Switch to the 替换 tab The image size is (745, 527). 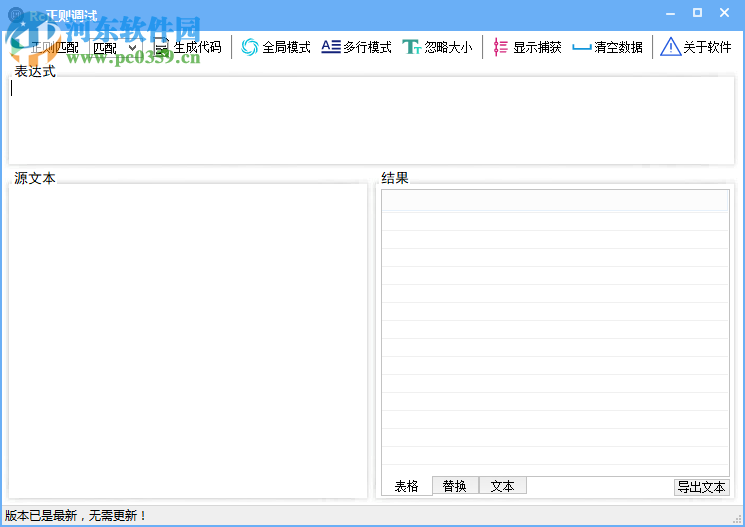pos(455,486)
